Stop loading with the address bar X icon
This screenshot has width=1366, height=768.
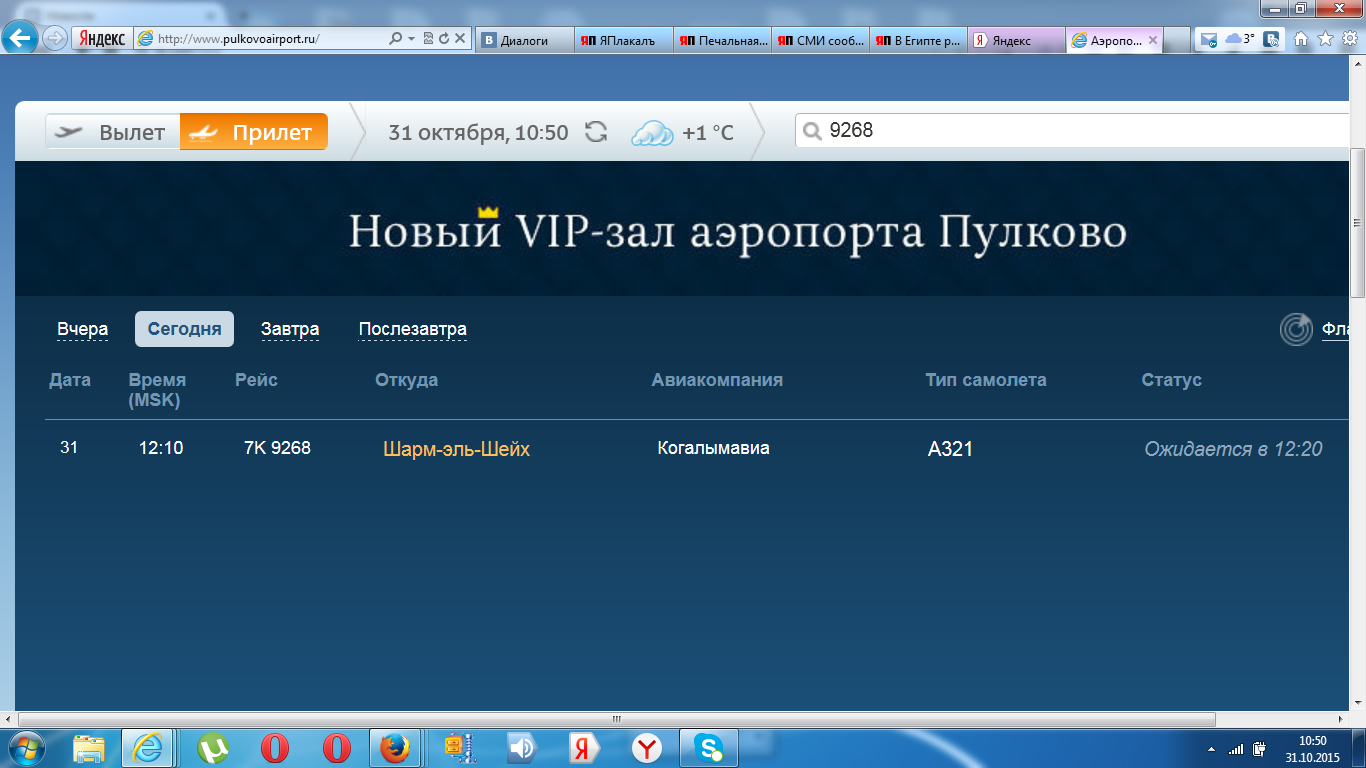460,39
